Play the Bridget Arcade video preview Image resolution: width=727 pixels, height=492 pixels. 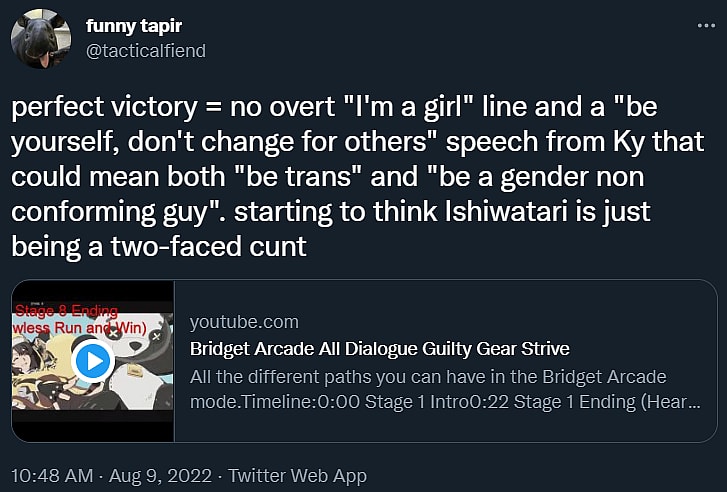(94, 360)
